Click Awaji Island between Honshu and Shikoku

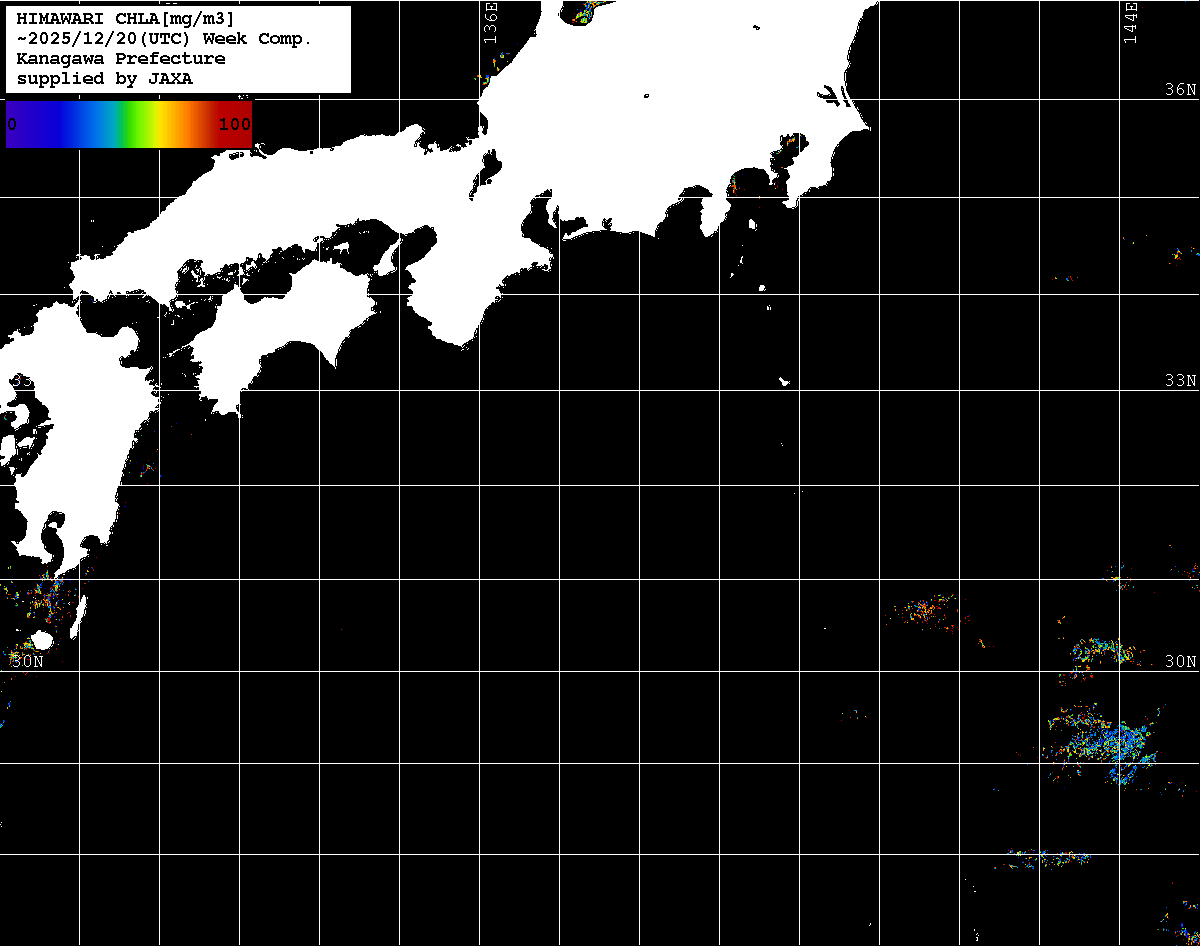click(x=389, y=258)
